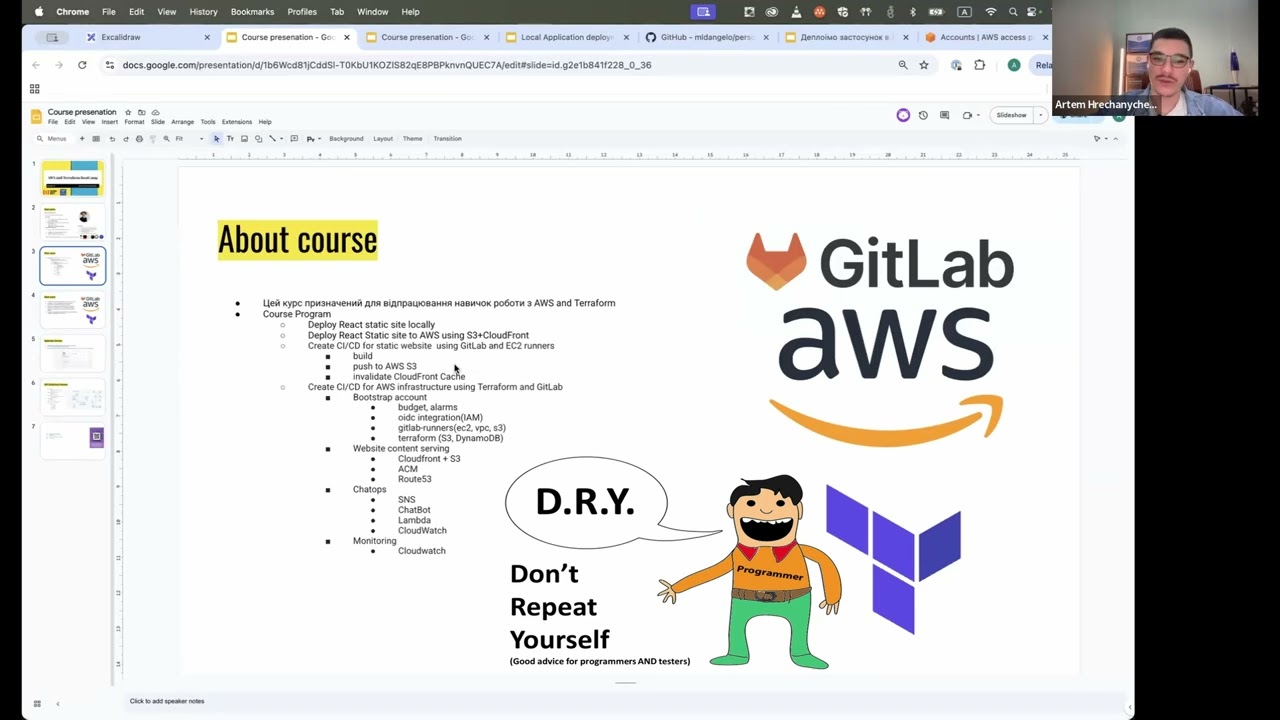Add a new slide with plus icon
The height and width of the screenshot is (720, 1280).
point(82,138)
